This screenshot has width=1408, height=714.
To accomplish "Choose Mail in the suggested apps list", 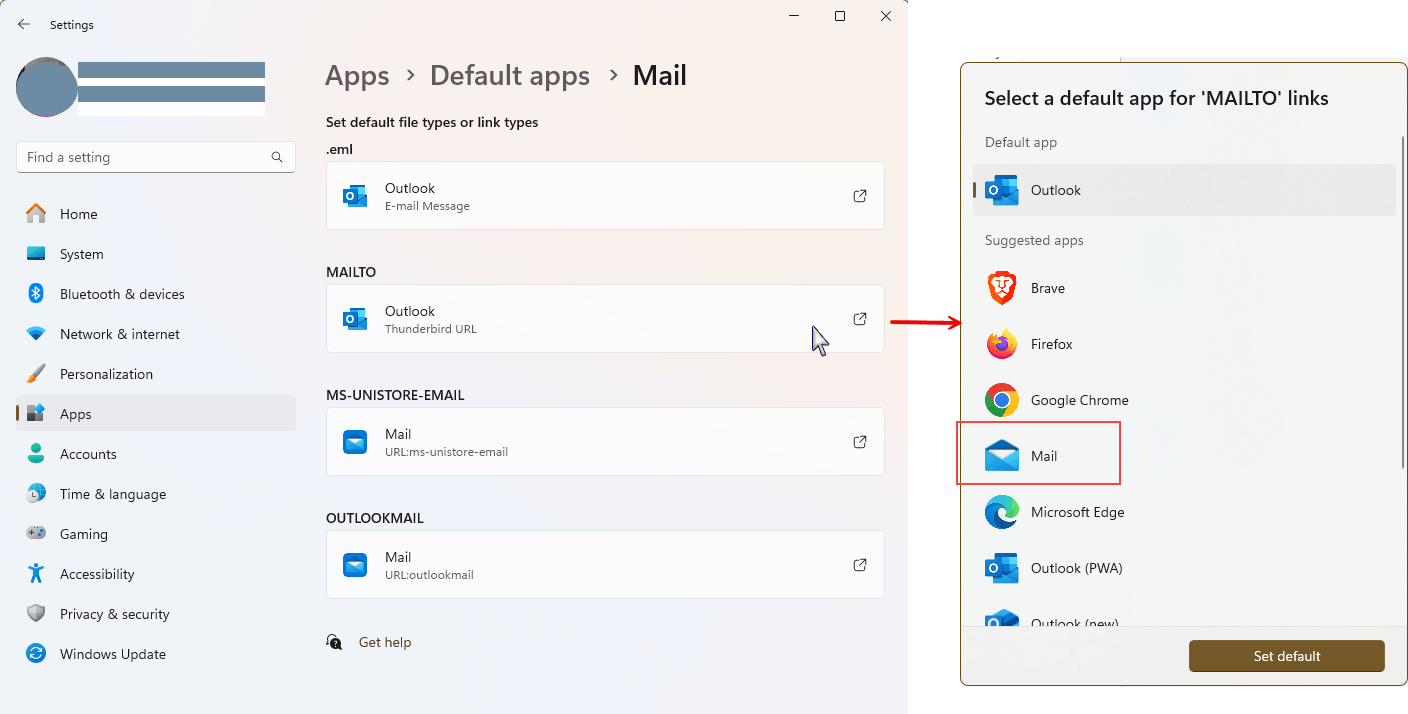I will pos(1184,456).
